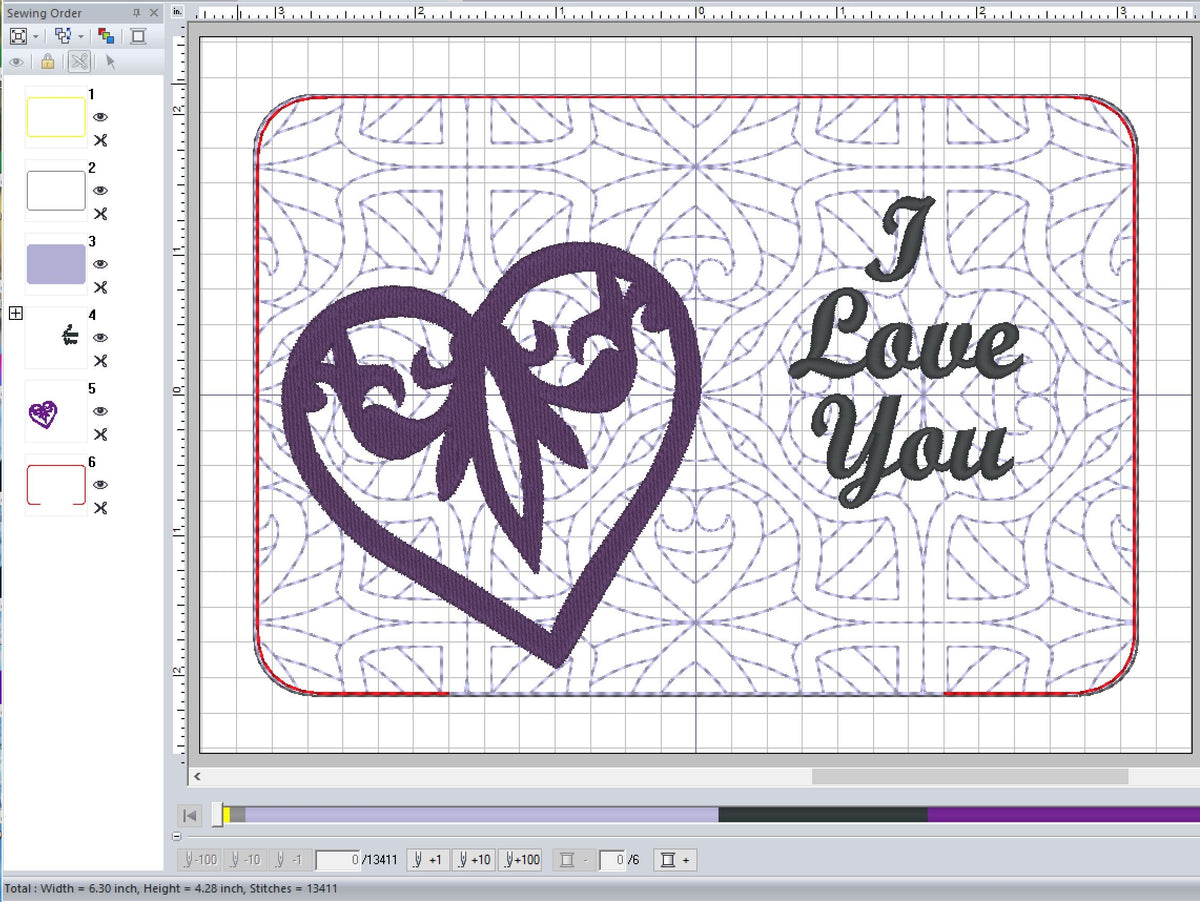The image size is (1200, 902).
Task: Click dark gray segment of stitch progress bar
Action: (823, 815)
